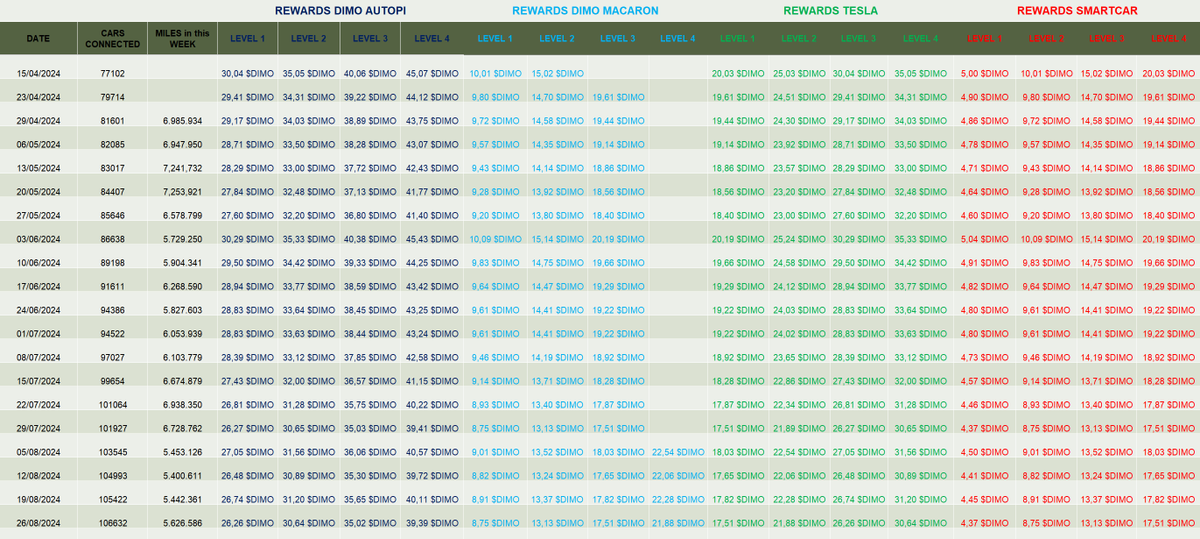Screen dimensions: 1200x539
Task: Click Tesla level 2 cell 23,57 $DIMO
Action: point(798,167)
